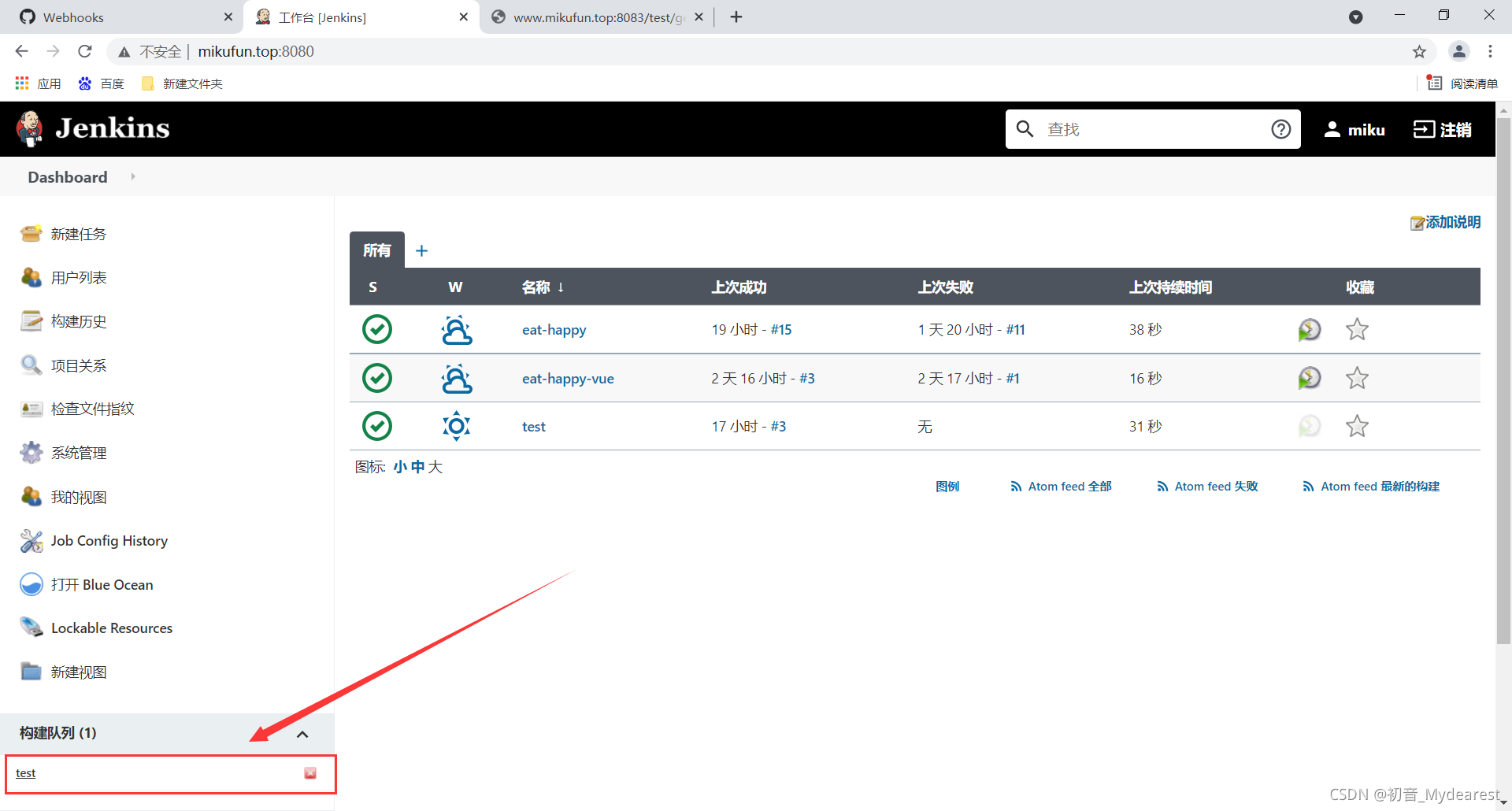Click test job sunny weather icon
Screen dimensions: 1512x811
[456, 426]
